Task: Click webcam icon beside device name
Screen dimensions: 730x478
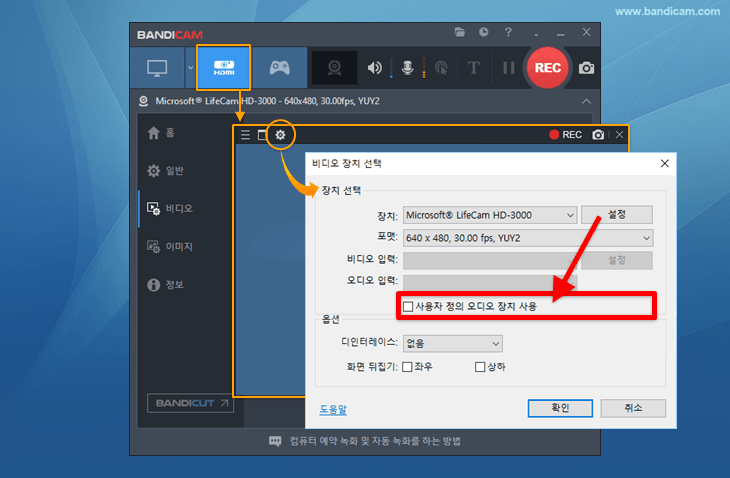Action: pos(144,101)
